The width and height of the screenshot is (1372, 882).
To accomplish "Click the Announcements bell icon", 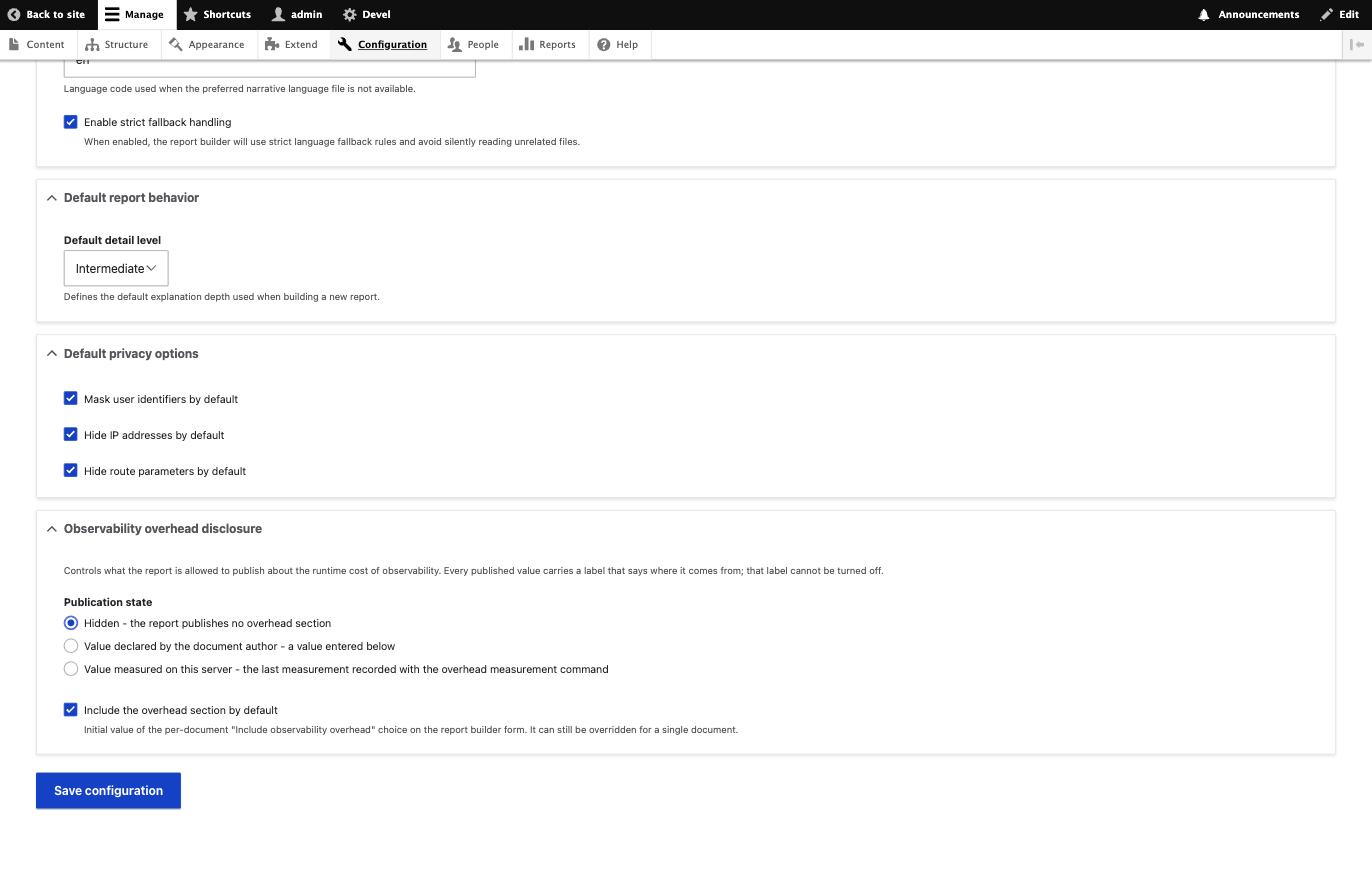I will (1204, 15).
